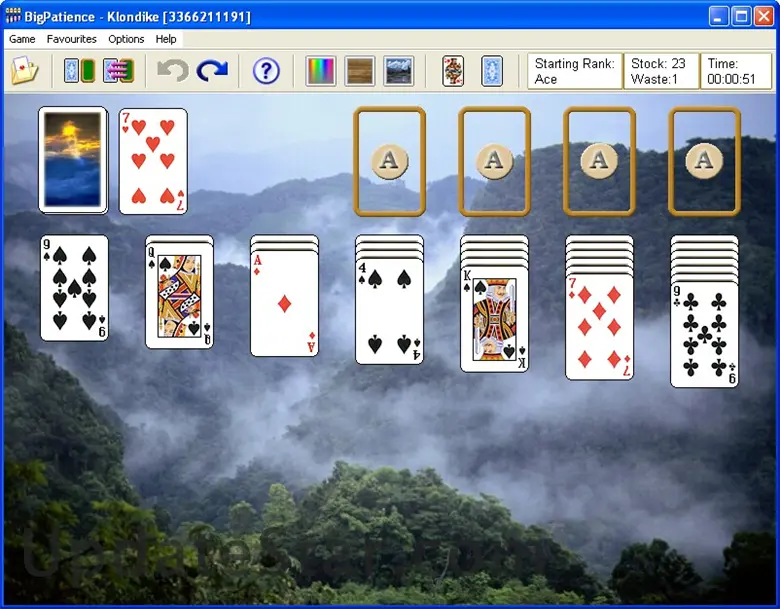Maximize the BigPatience window

pyautogui.click(x=741, y=16)
